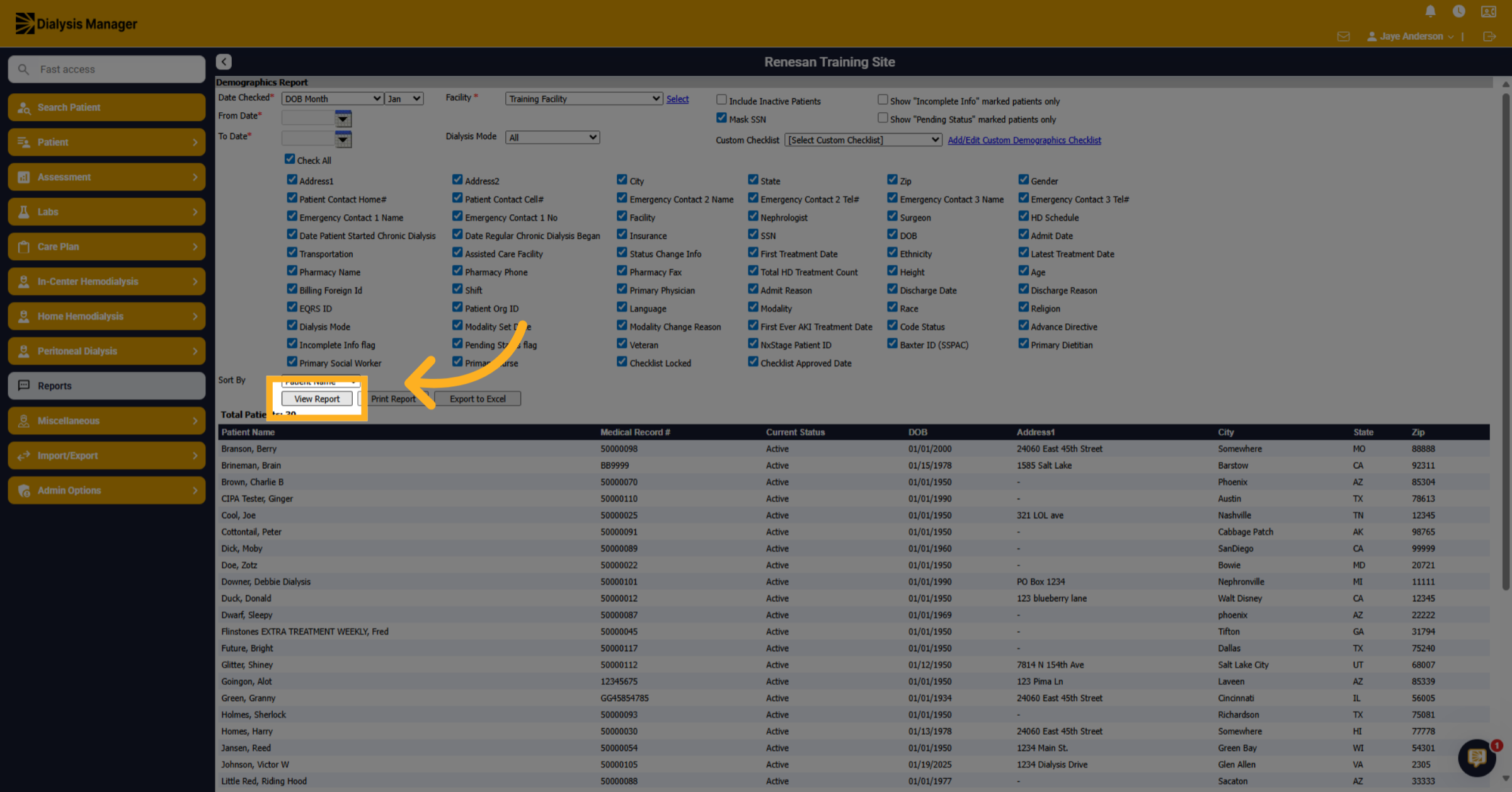This screenshot has width=1512, height=792.
Task: Open the To Date calendar picker
Action: coord(343,139)
